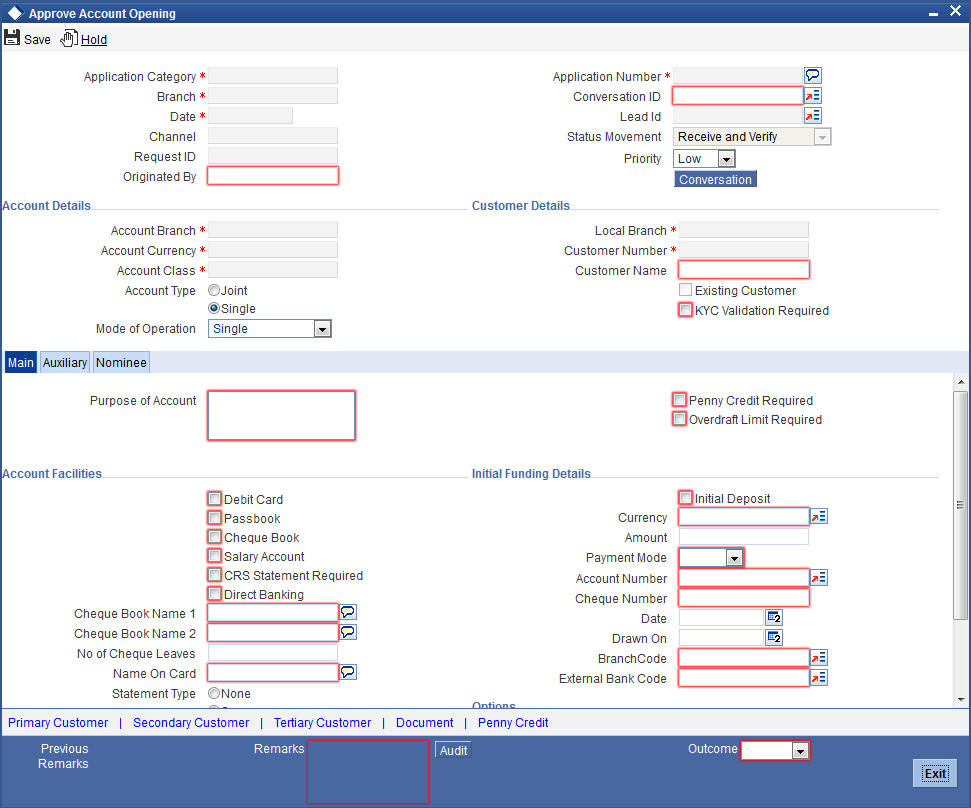971x808 pixels.
Task: Click the vertical scrollbar thumb
Action: [x=960, y=505]
